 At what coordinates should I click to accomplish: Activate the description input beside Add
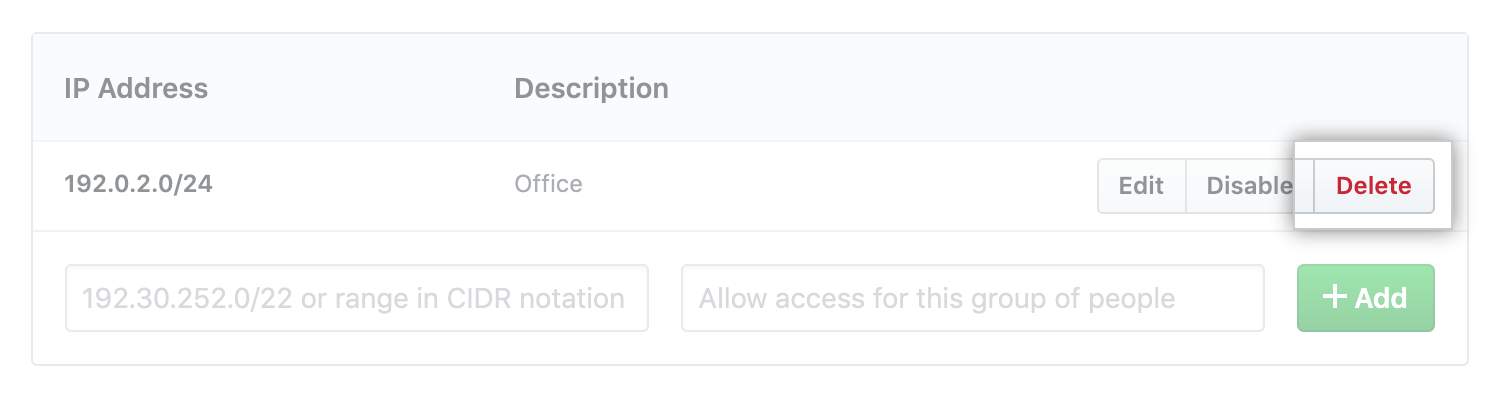point(972,298)
